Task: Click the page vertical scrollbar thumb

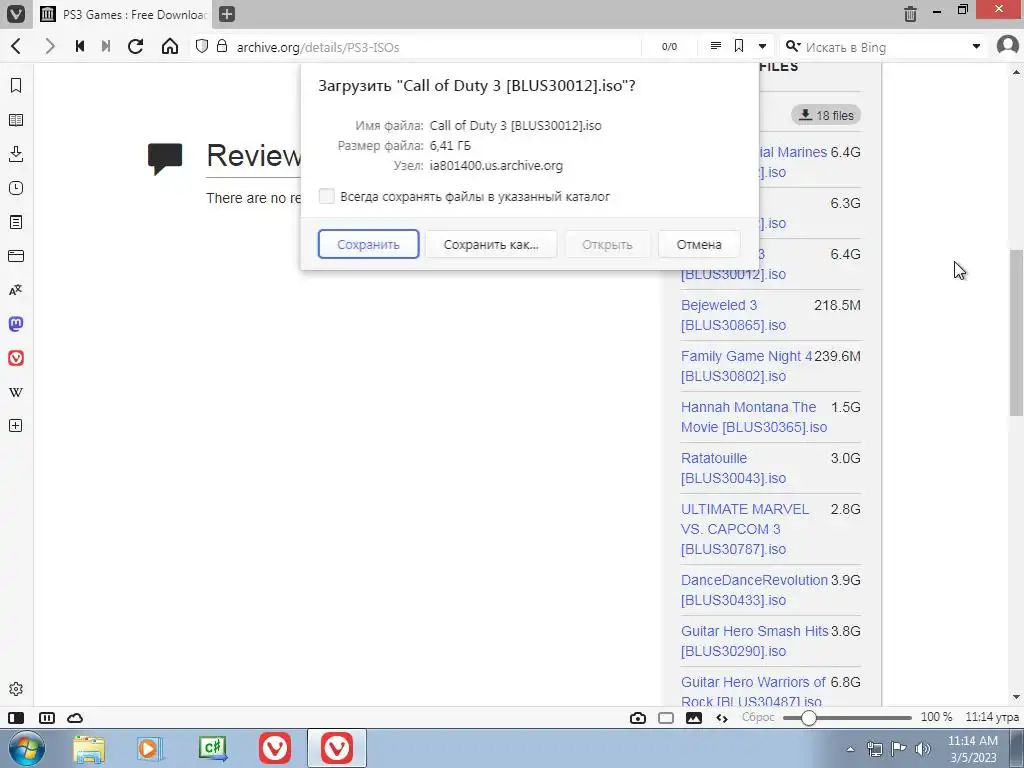Action: (1016, 332)
